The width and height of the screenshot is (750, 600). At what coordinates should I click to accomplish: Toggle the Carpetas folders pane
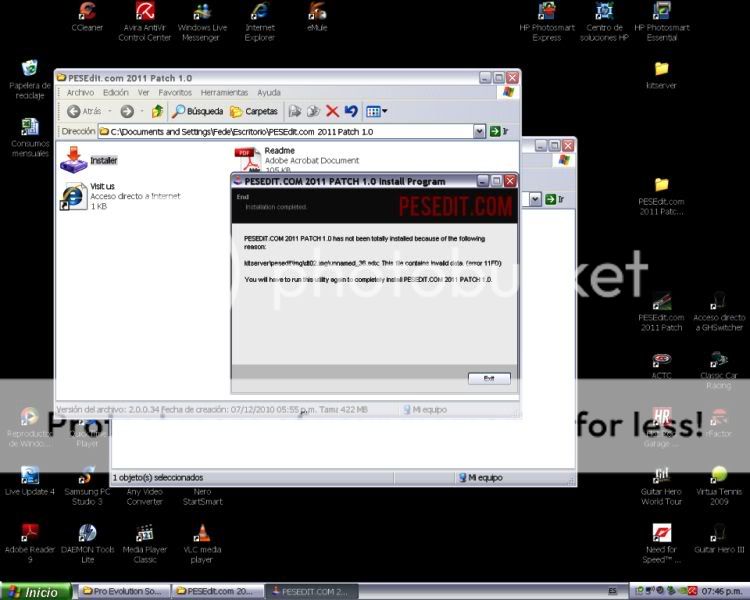click(254, 111)
